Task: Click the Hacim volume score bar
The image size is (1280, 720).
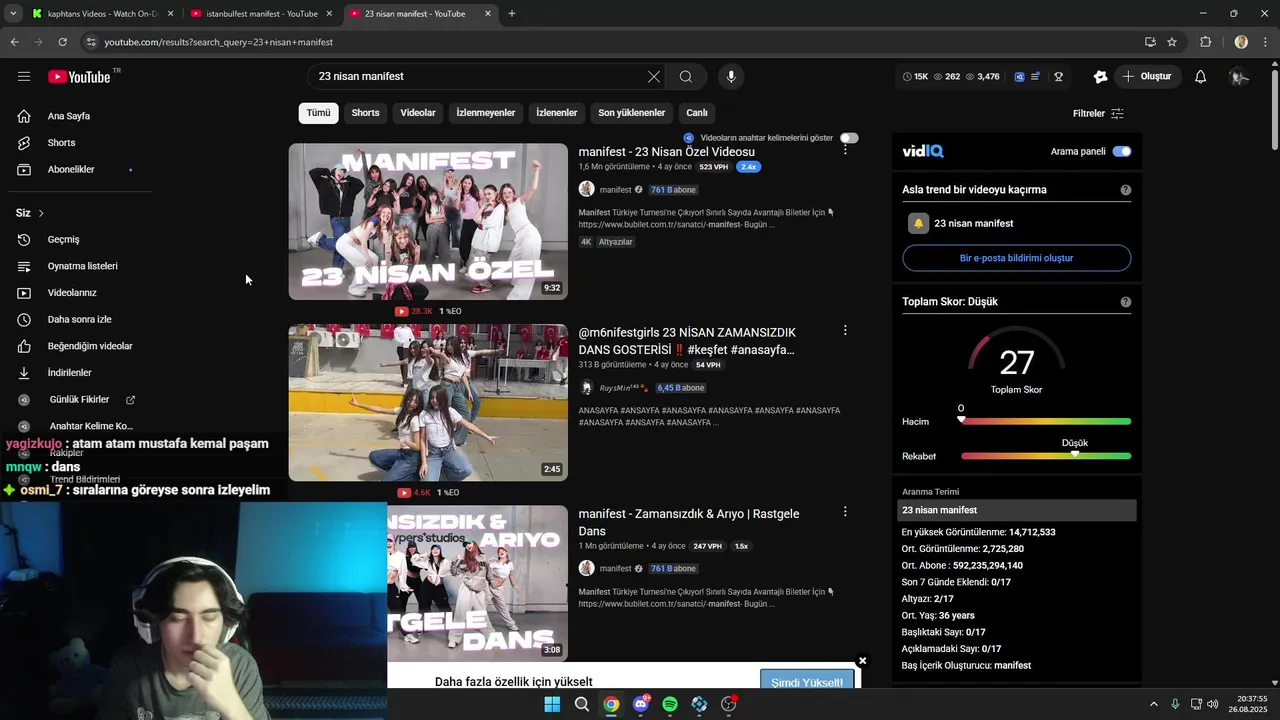Action: point(1046,421)
